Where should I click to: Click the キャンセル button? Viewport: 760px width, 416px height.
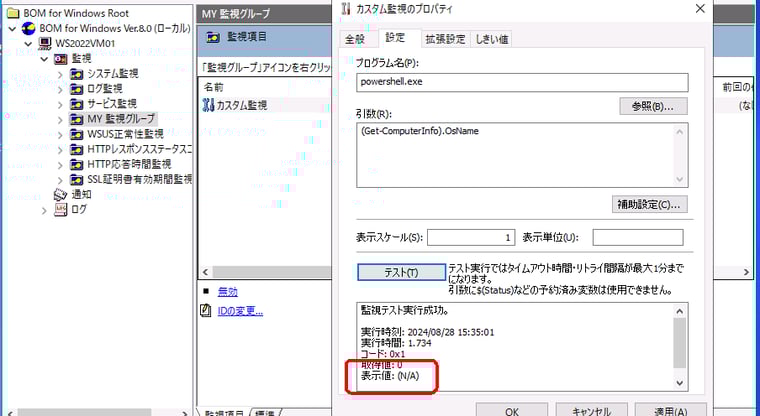pos(591,410)
